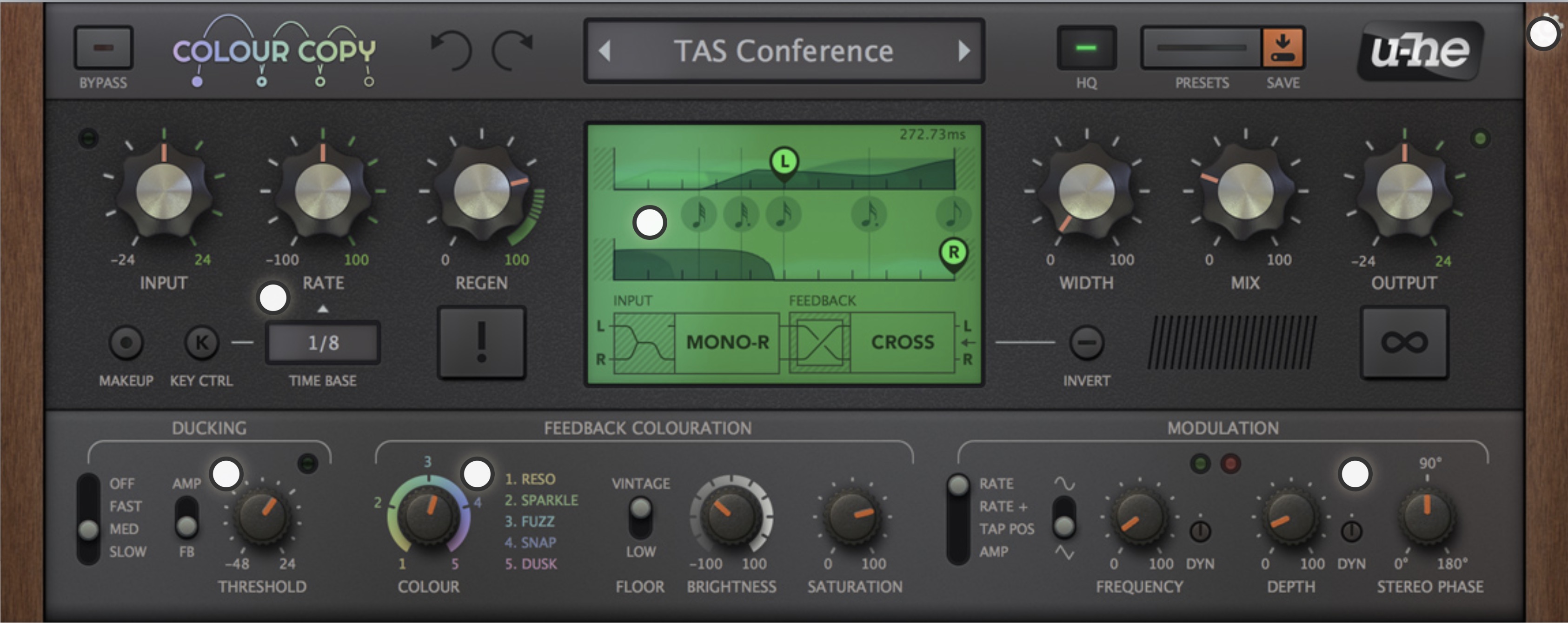Image resolution: width=1568 pixels, height=623 pixels.
Task: Open the Presets browser button
Action: (1201, 48)
